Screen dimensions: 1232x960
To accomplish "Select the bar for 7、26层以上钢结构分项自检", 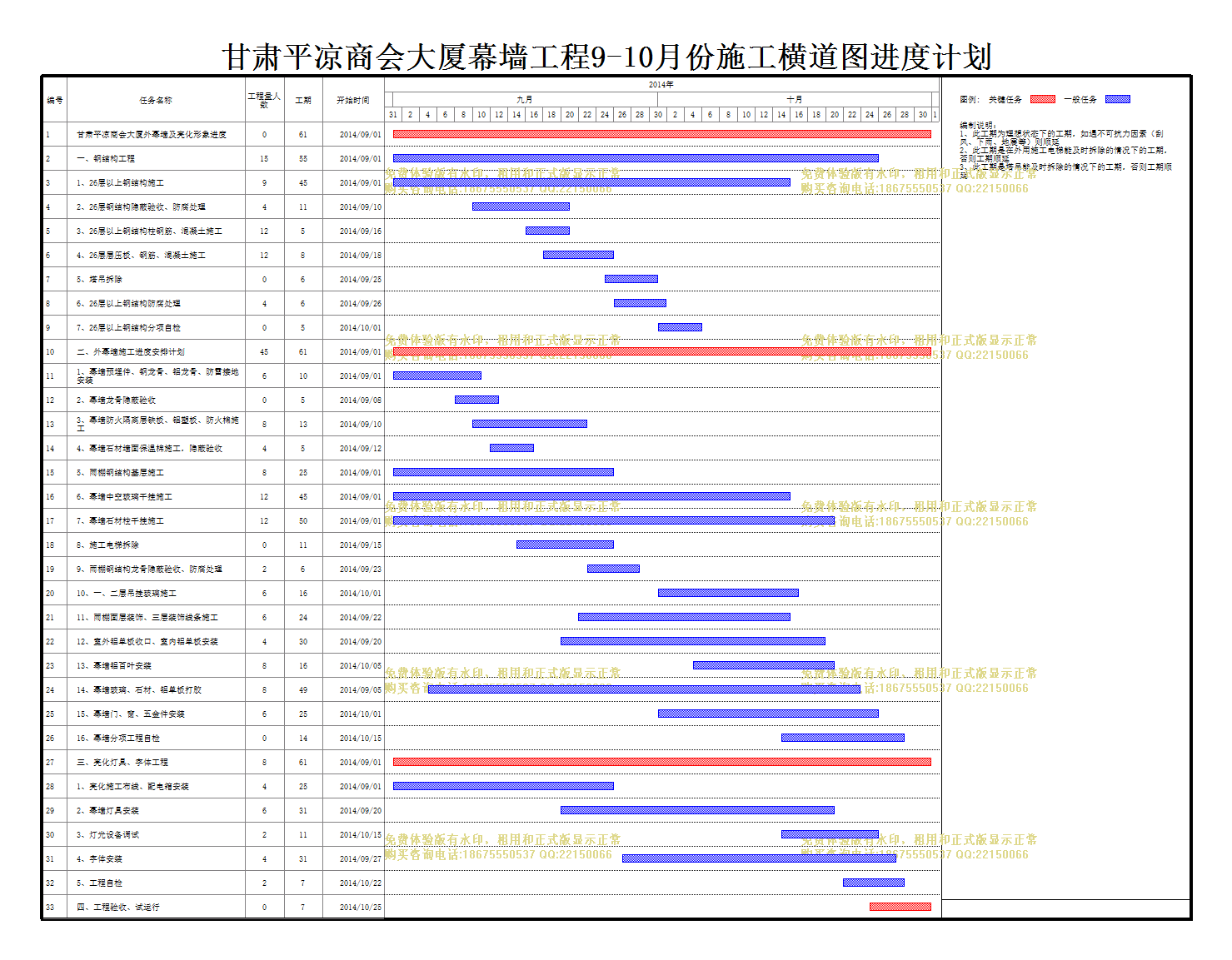I will 680,327.
